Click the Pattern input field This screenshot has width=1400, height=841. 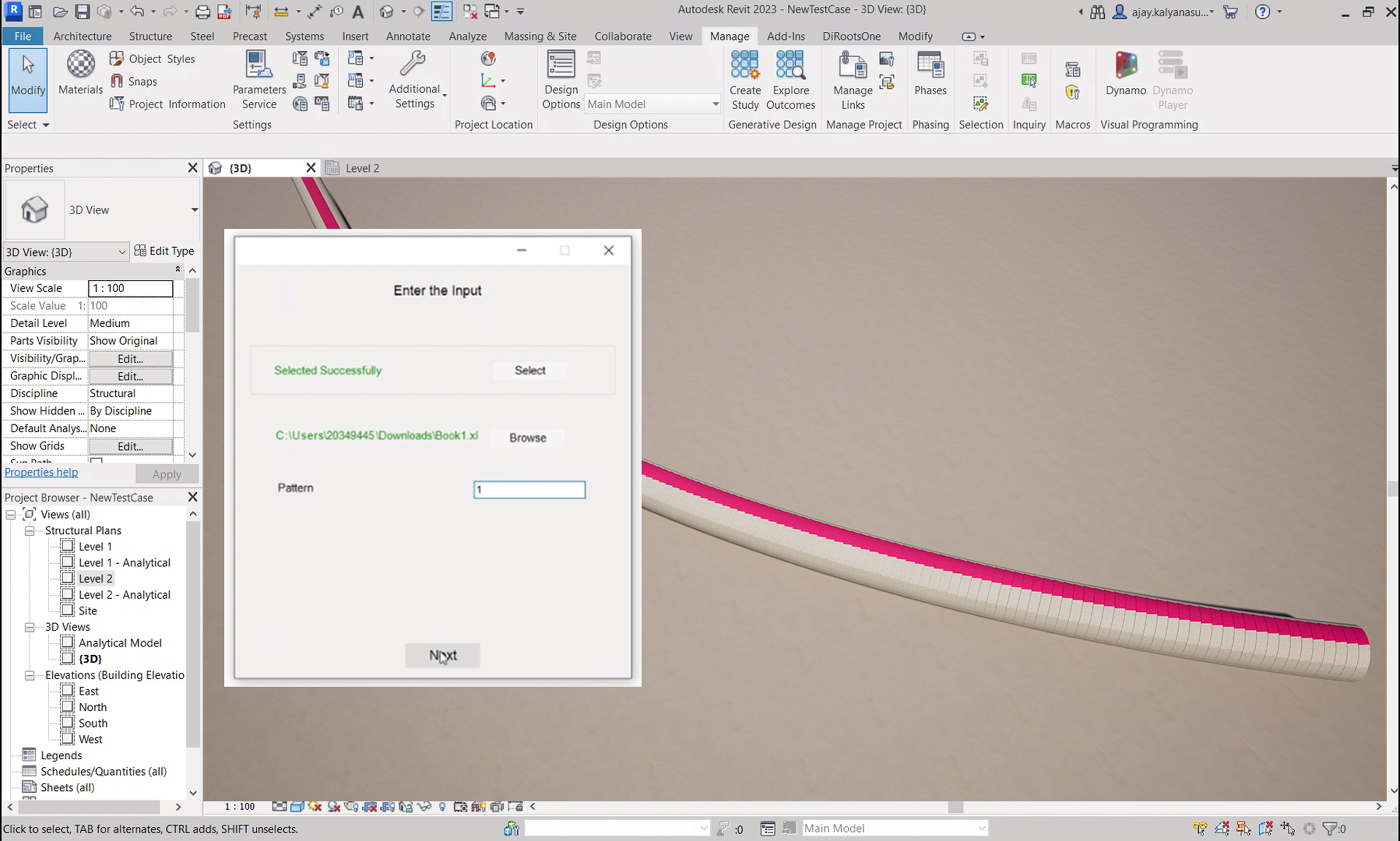529,490
